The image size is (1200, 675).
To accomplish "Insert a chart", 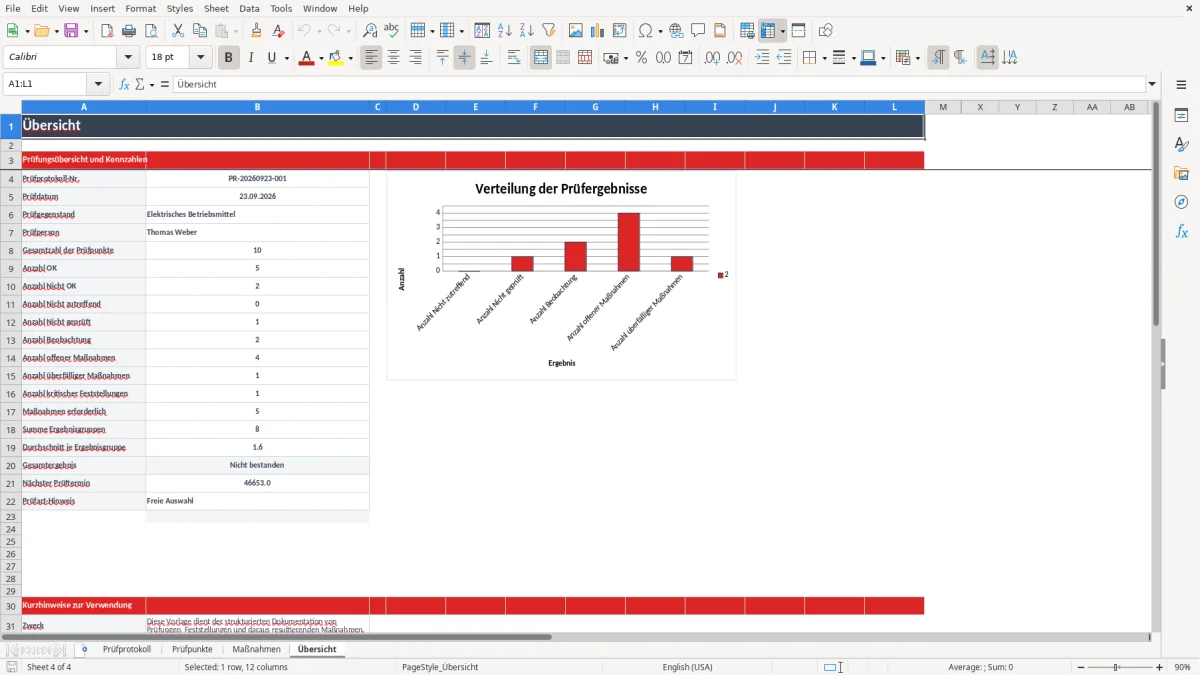I will tap(598, 31).
